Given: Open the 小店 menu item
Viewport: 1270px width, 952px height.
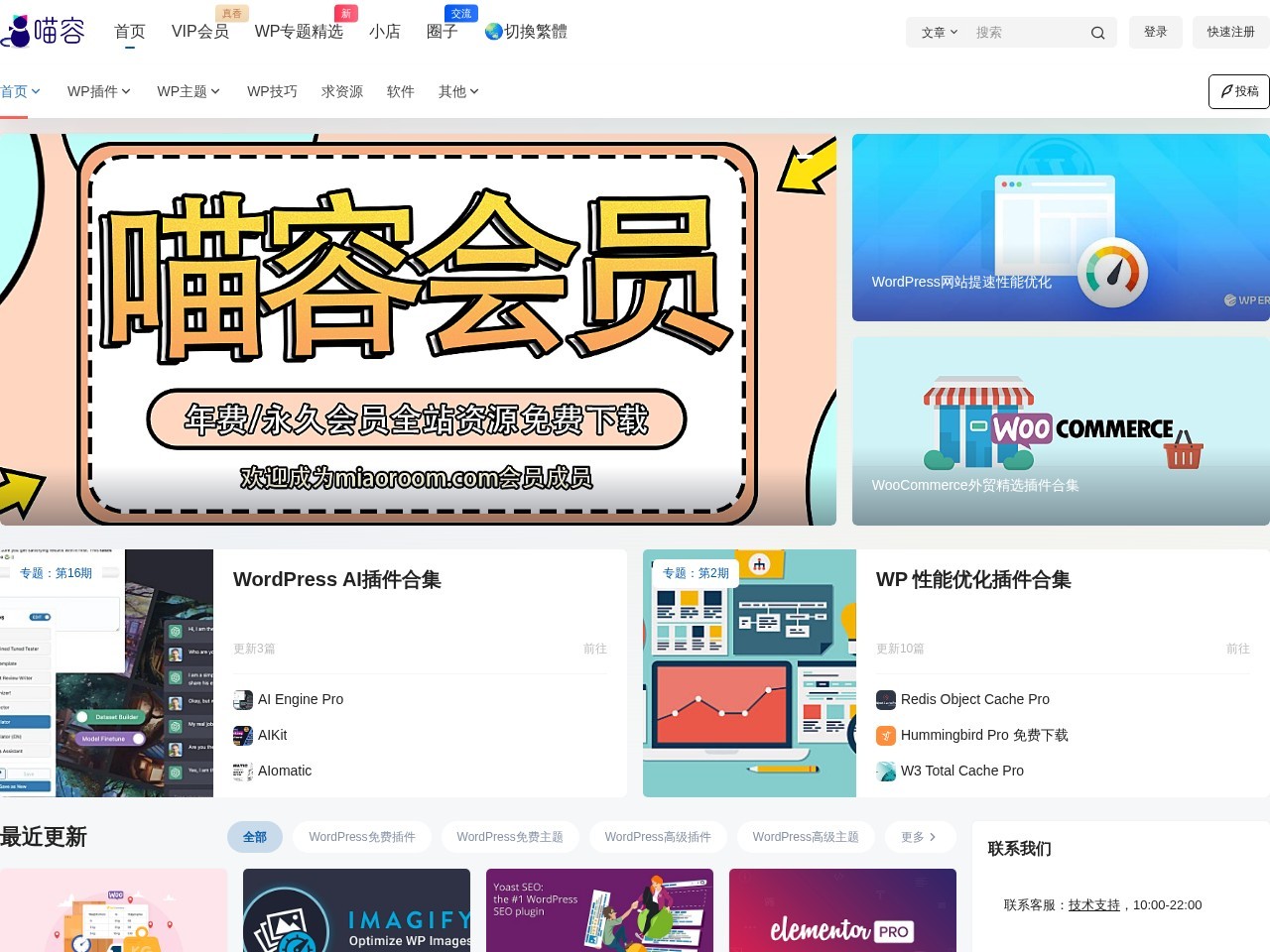Looking at the screenshot, I should pyautogui.click(x=385, y=32).
